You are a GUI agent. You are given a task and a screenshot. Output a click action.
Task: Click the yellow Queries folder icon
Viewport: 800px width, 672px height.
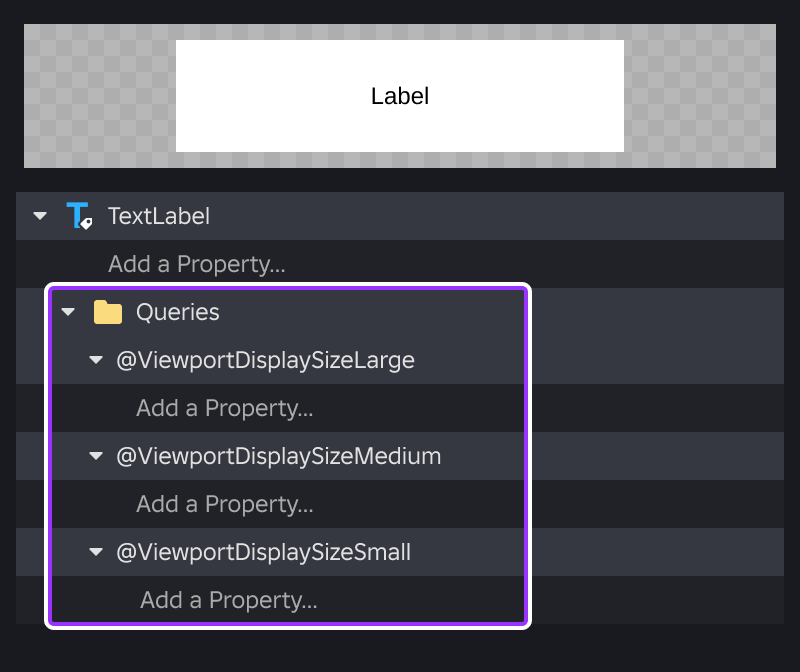(108, 312)
